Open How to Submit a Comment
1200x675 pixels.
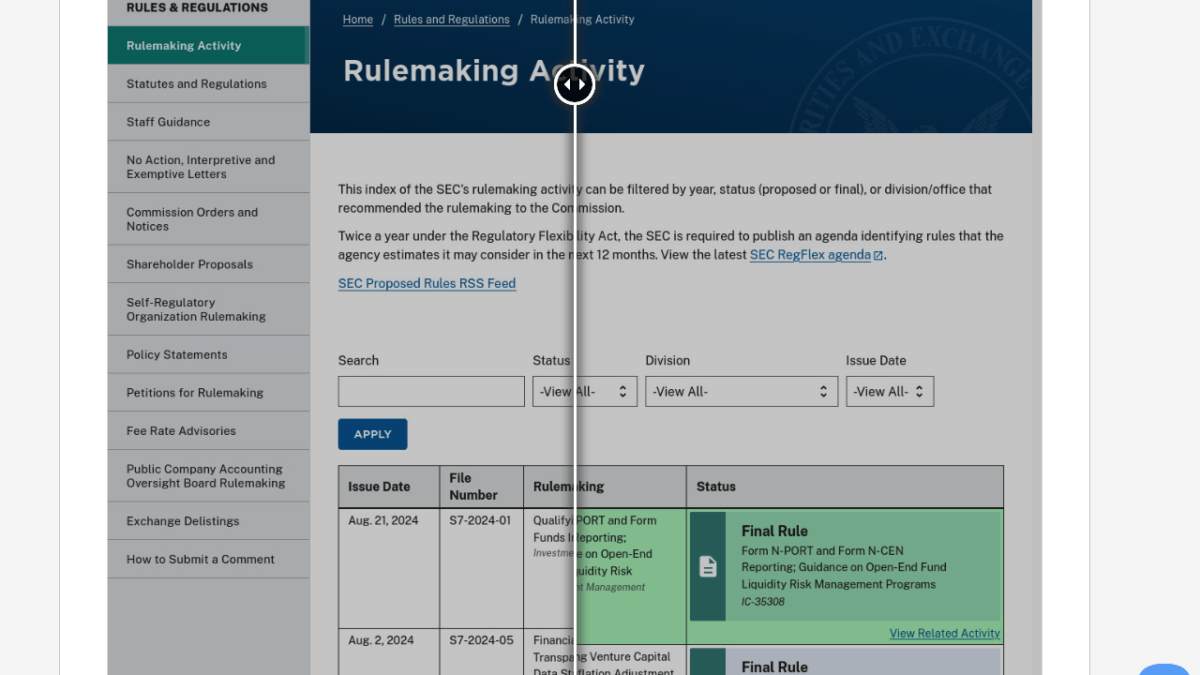pyautogui.click(x=200, y=560)
